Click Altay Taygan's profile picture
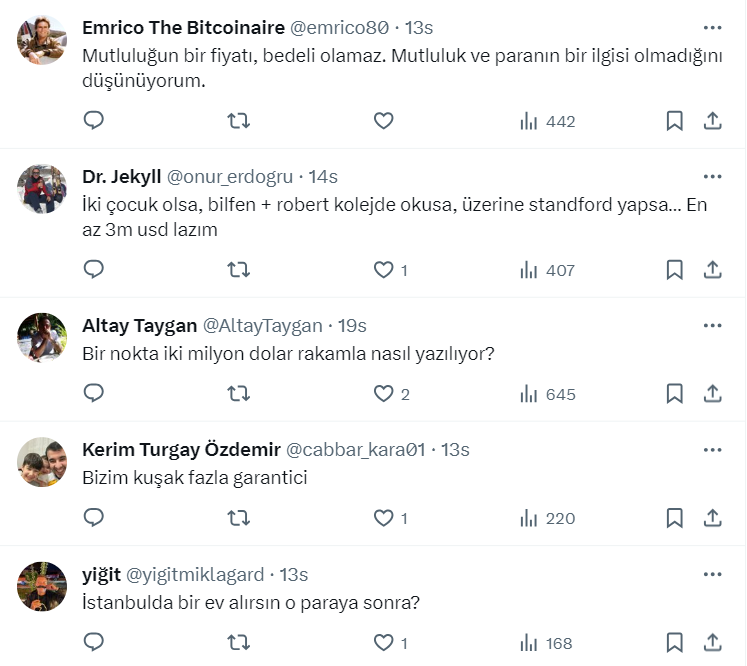The width and height of the screenshot is (747, 666). [43, 338]
